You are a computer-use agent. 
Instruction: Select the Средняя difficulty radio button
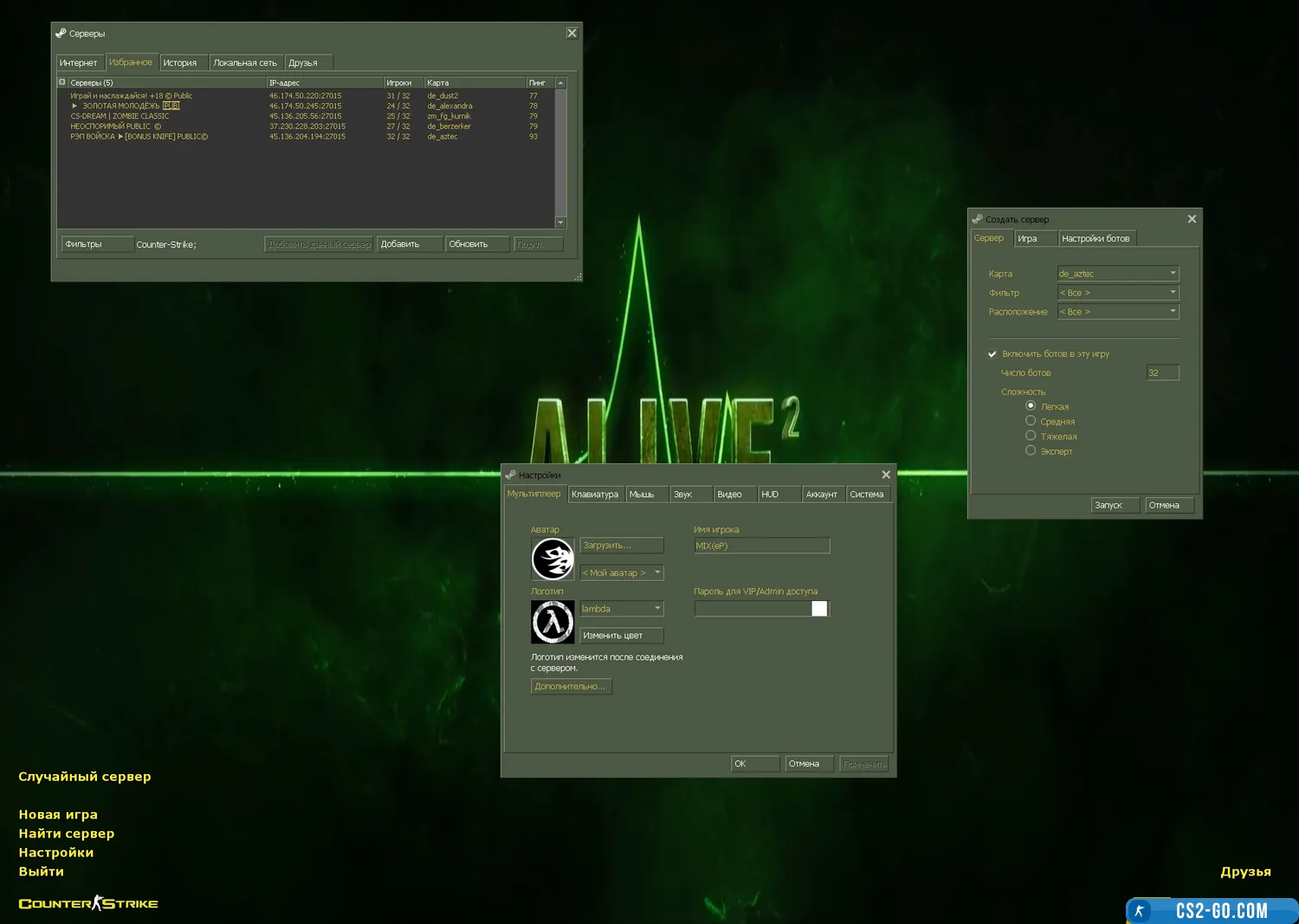pos(1031,421)
